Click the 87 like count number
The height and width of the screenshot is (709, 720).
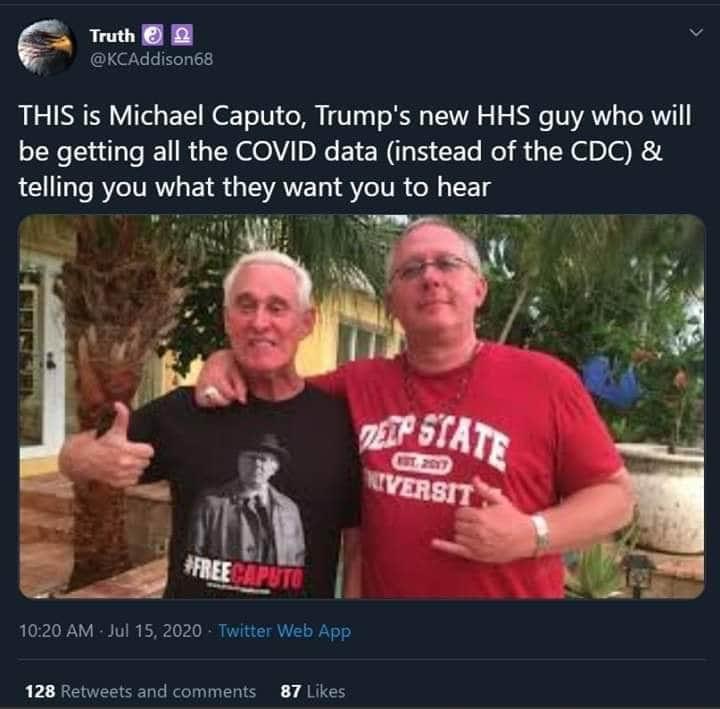pos(291,691)
